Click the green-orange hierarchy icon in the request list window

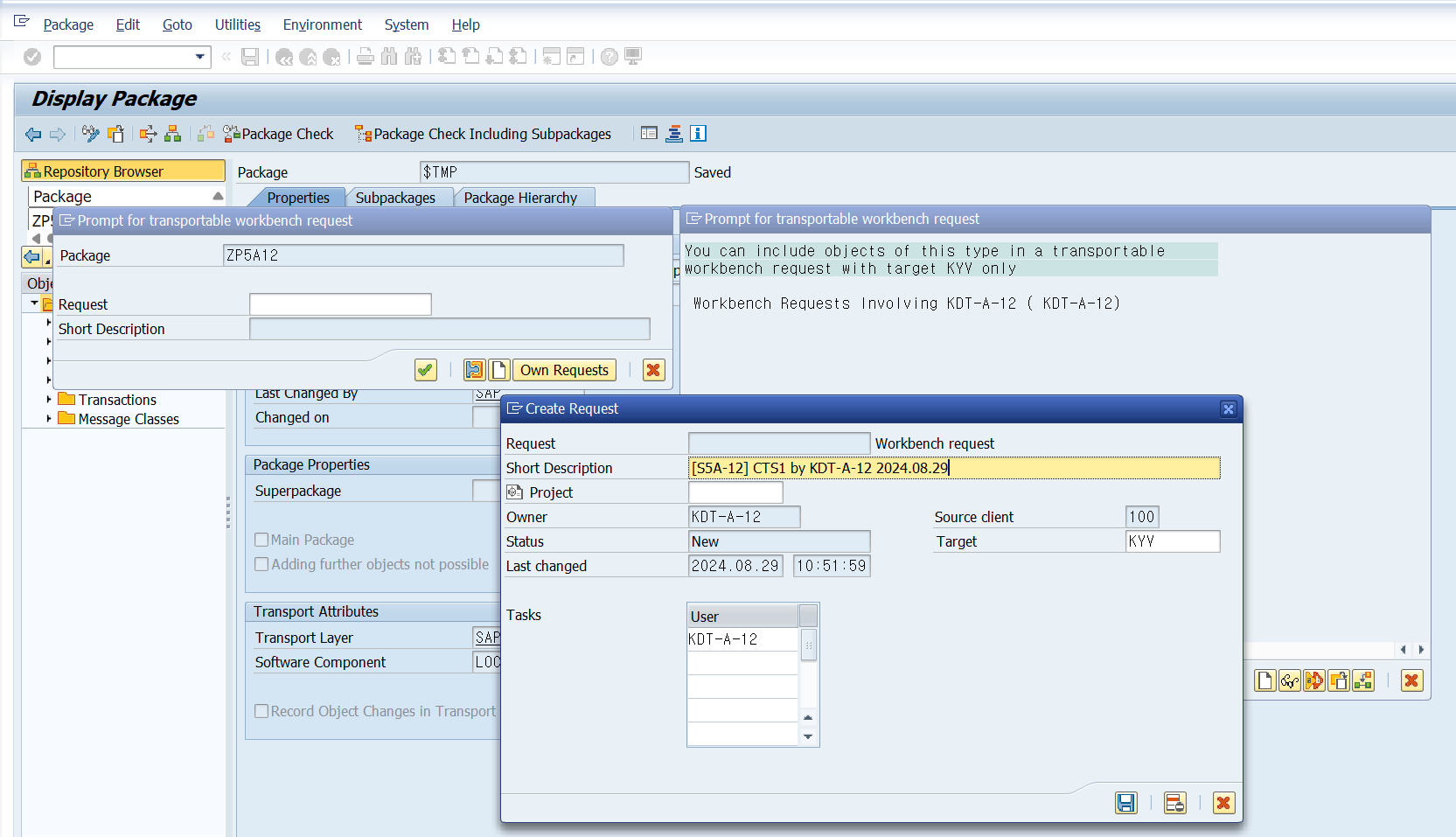click(x=1363, y=680)
